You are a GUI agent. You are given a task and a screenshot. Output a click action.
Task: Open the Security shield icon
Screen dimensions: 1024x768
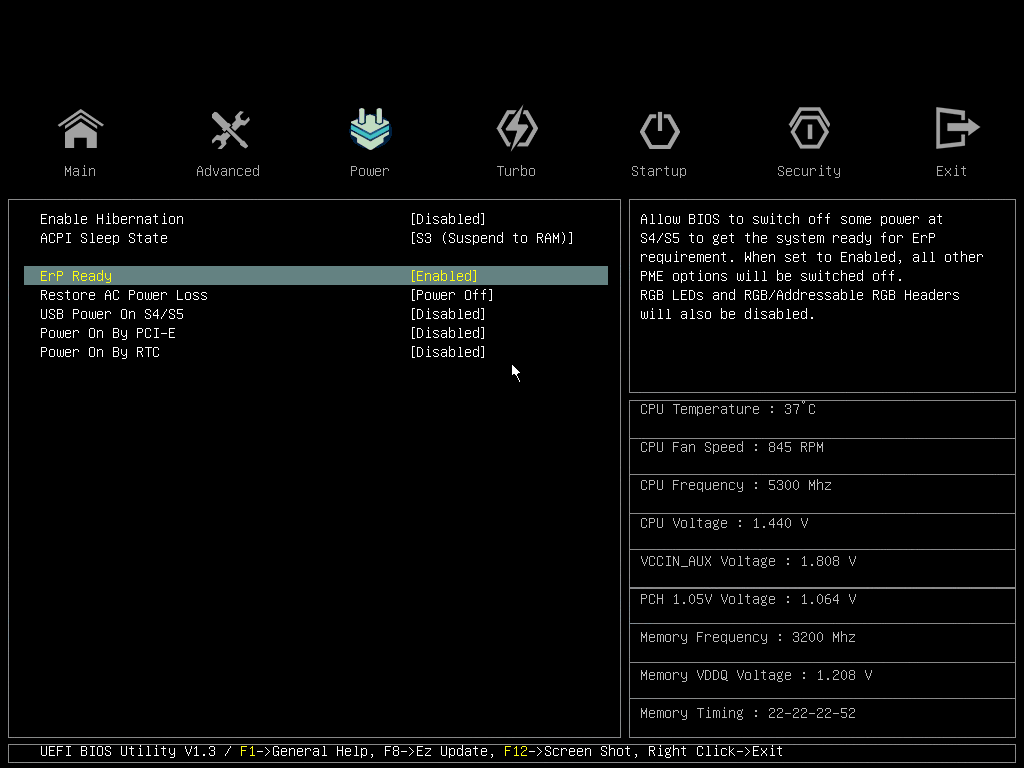coord(808,129)
